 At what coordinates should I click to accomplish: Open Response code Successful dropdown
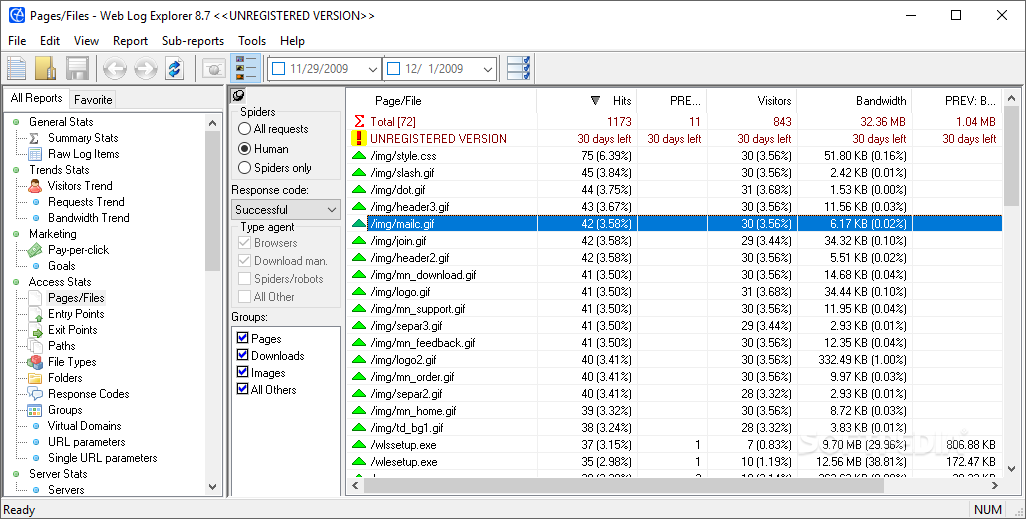(x=286, y=209)
